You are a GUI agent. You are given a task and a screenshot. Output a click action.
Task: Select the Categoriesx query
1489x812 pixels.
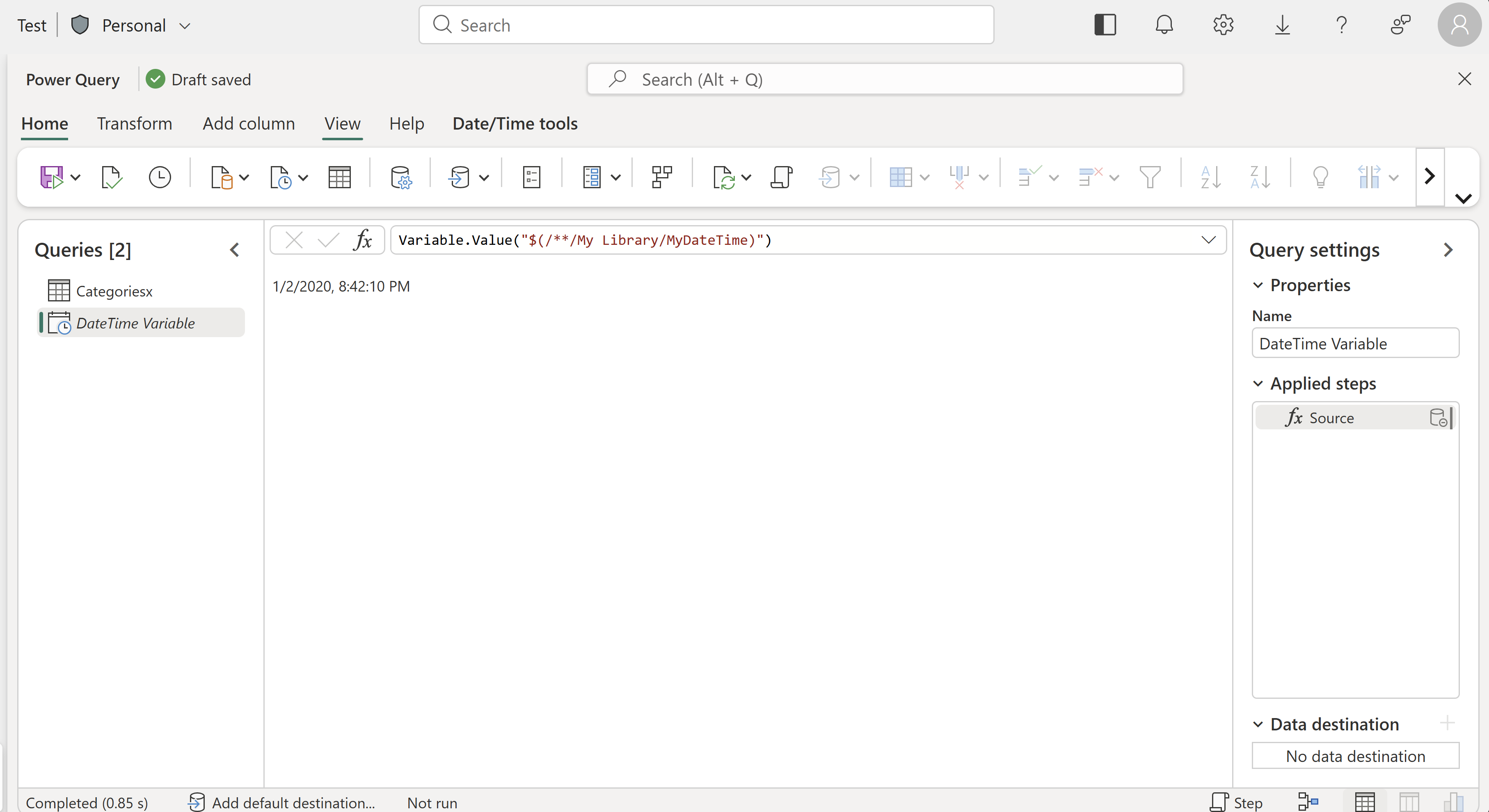point(115,291)
